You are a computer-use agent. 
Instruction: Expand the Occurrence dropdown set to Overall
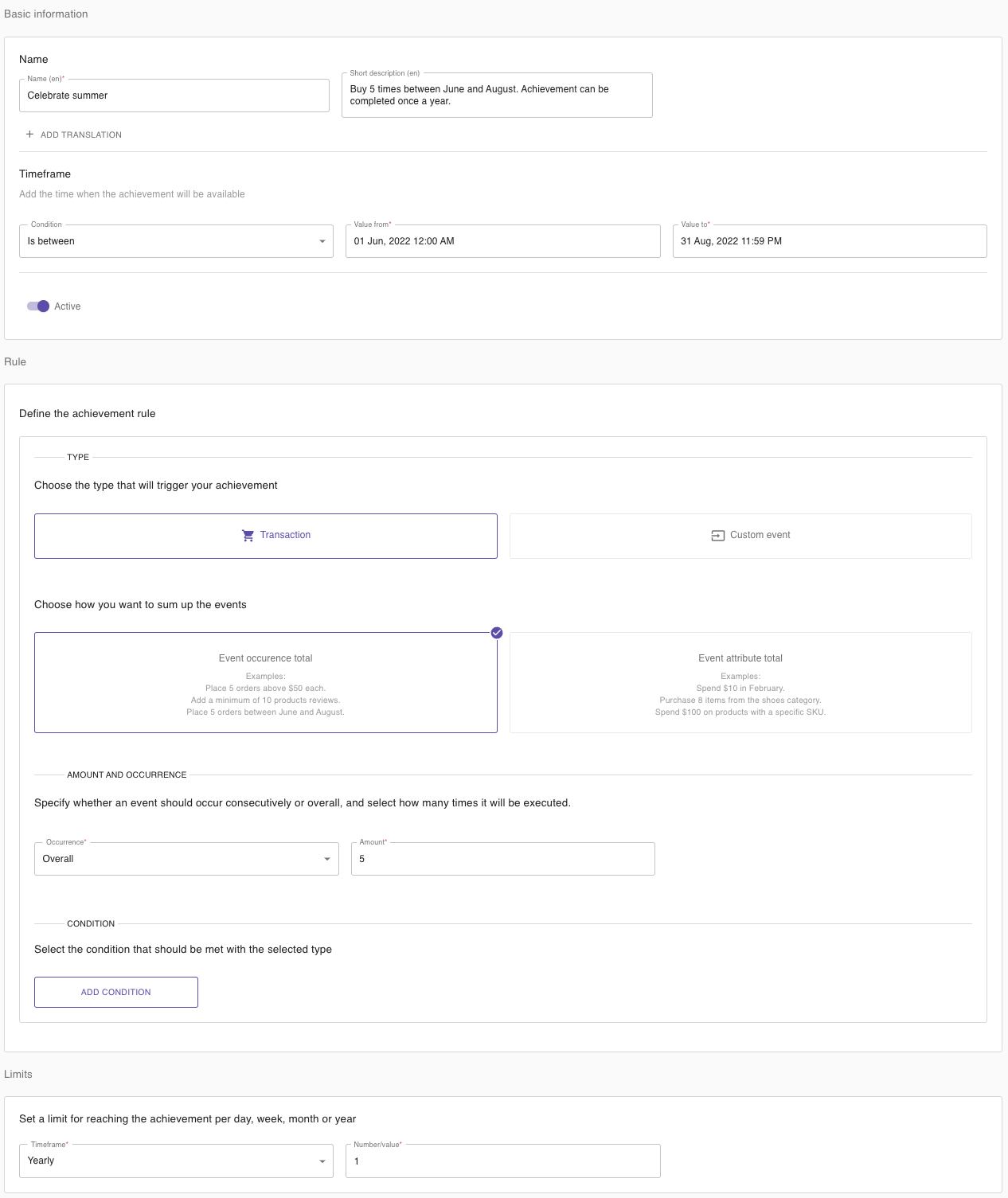(x=186, y=859)
